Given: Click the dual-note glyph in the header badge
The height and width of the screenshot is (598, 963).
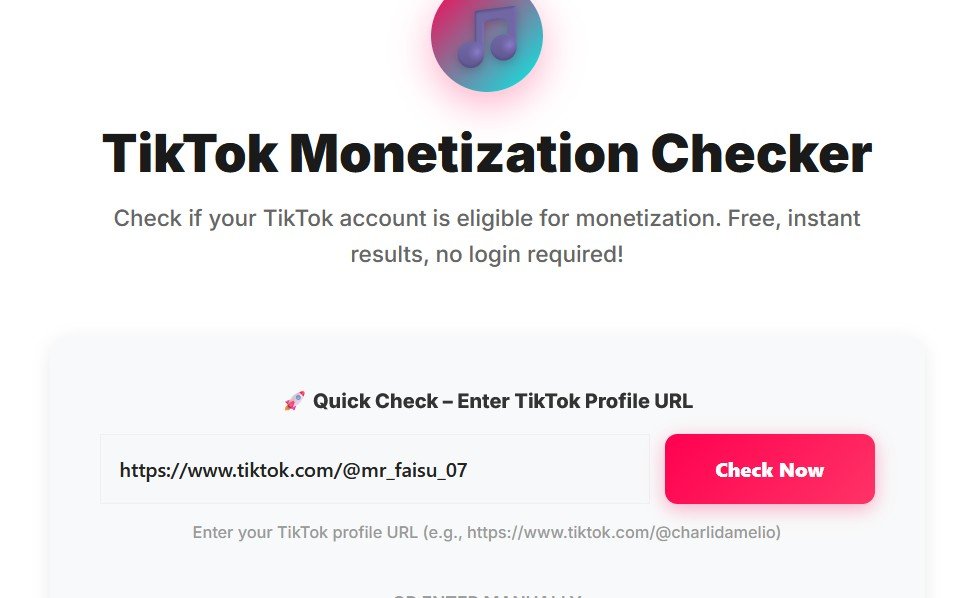Looking at the screenshot, I should coord(487,40).
